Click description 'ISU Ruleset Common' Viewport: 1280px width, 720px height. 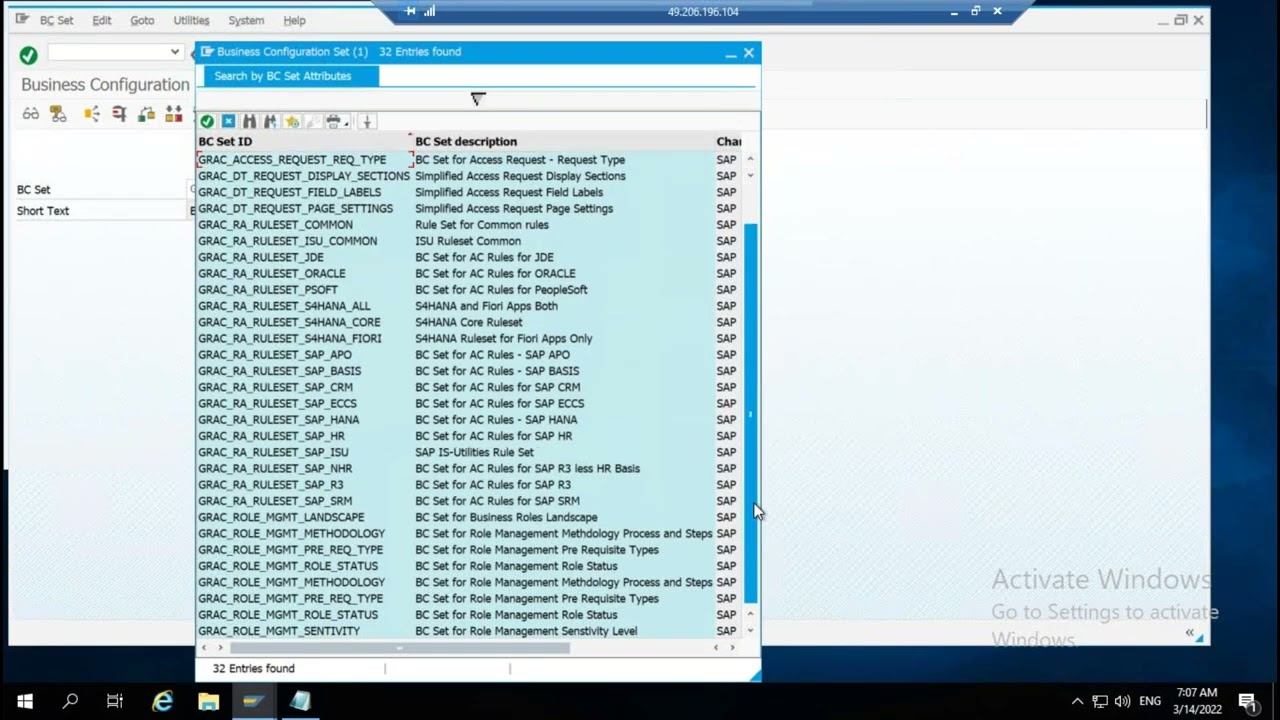point(468,241)
